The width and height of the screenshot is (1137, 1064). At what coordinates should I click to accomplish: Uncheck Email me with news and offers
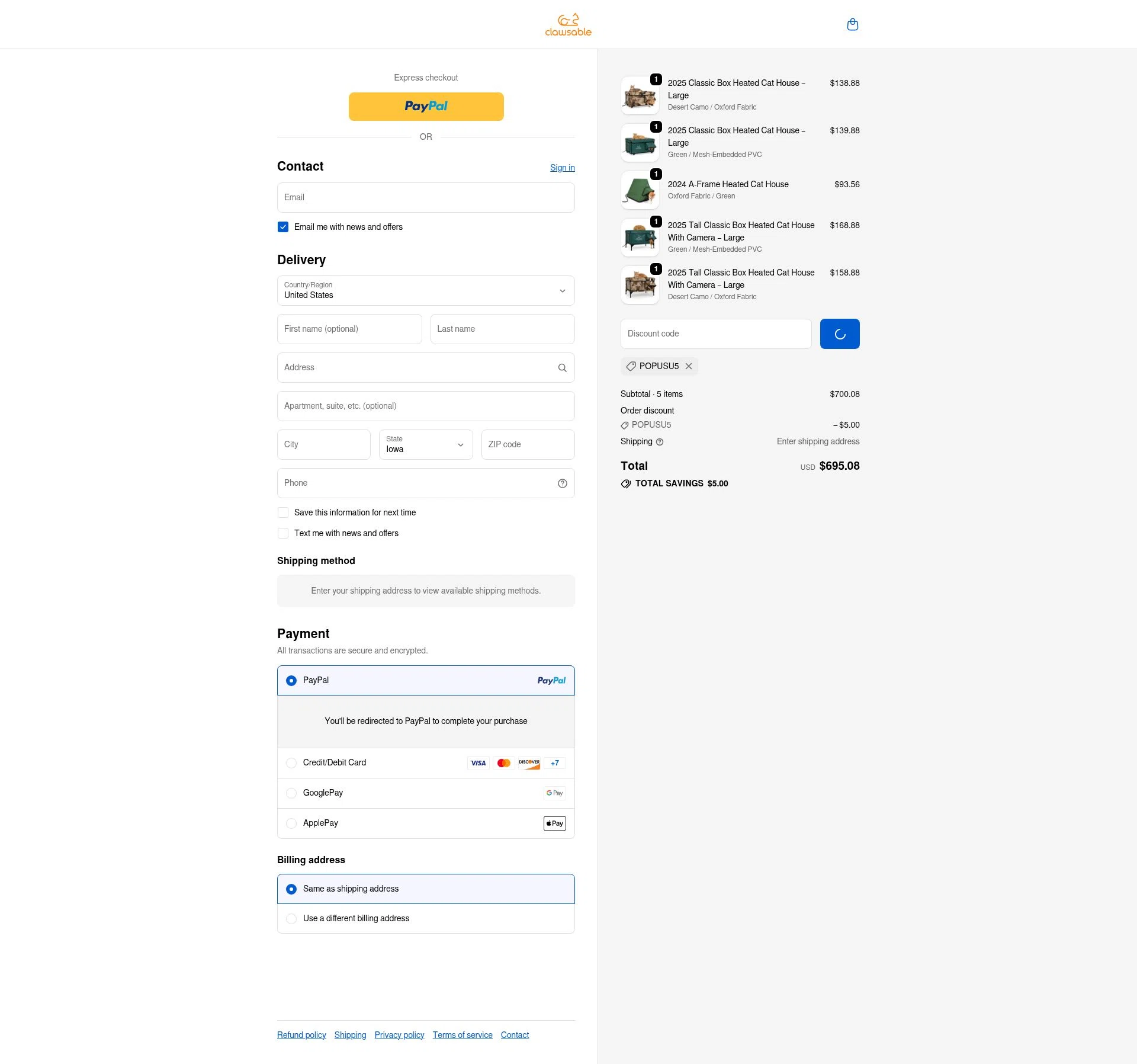tap(283, 227)
